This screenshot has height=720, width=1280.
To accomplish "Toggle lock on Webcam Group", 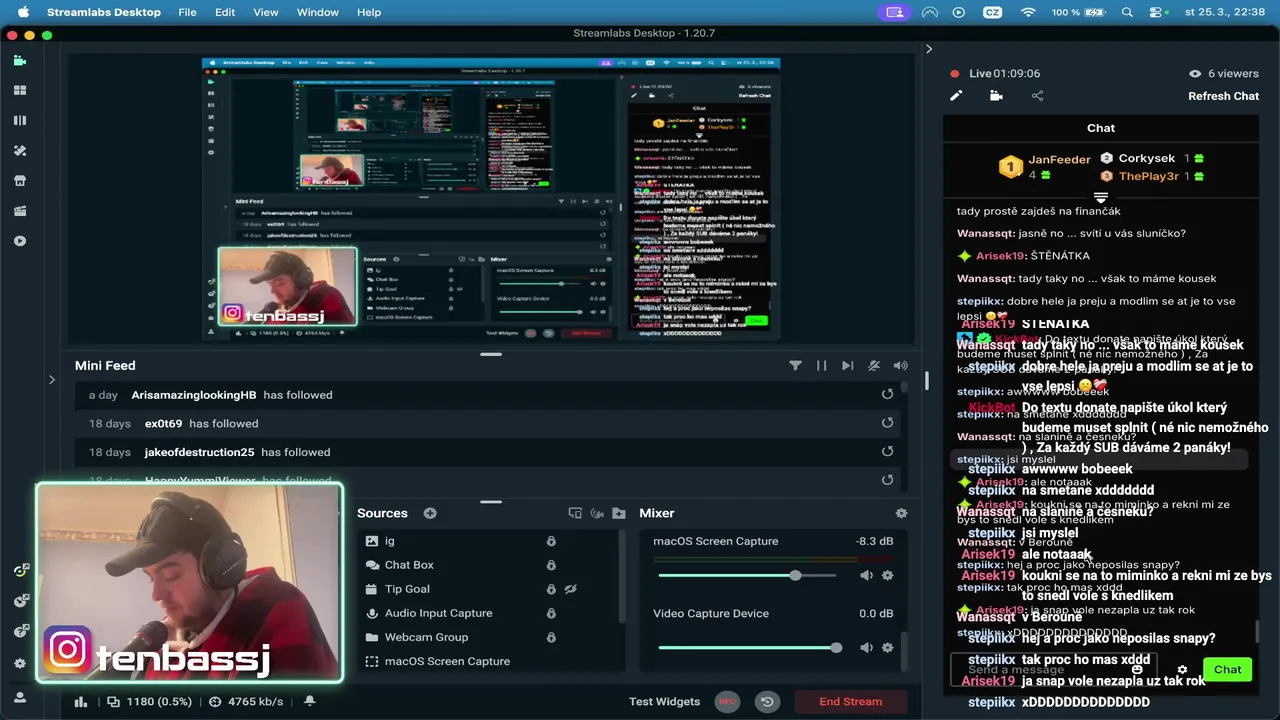I will pyautogui.click(x=551, y=637).
